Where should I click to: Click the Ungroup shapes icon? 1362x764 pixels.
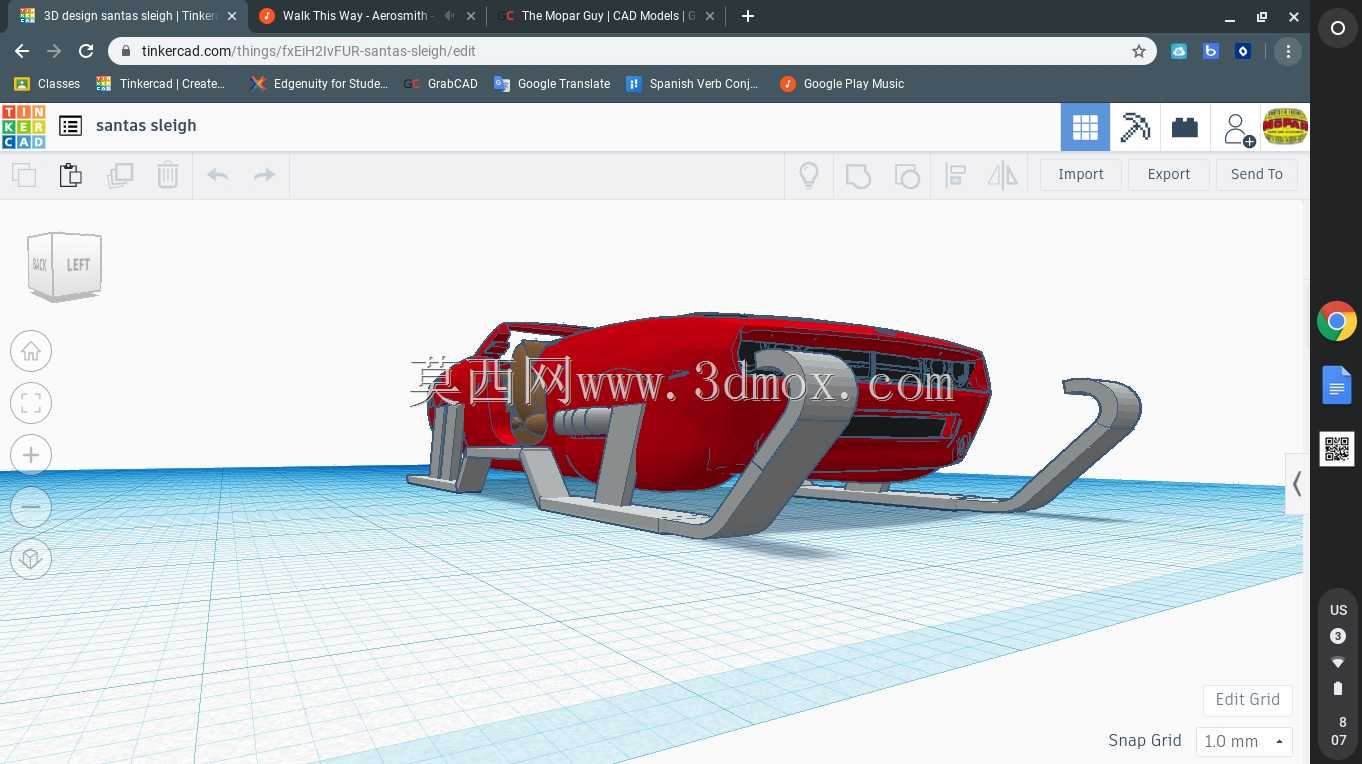click(906, 176)
